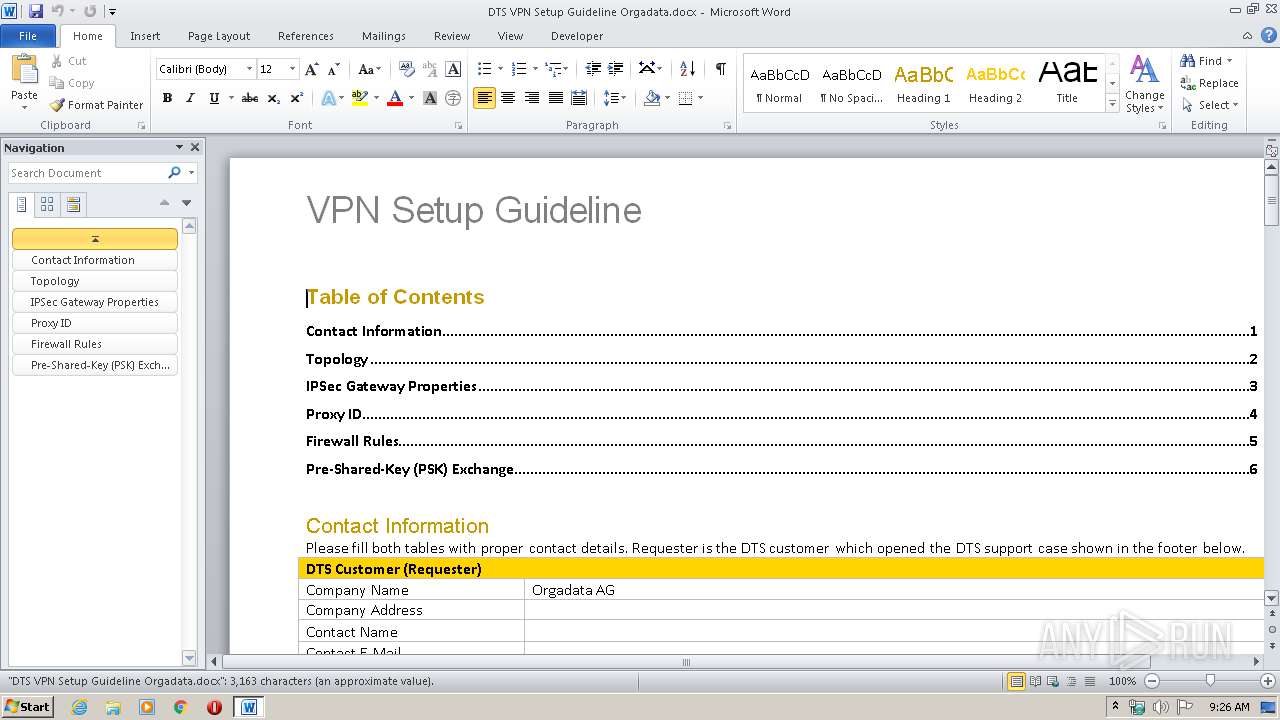Switch to the Insert tab

click(145, 36)
